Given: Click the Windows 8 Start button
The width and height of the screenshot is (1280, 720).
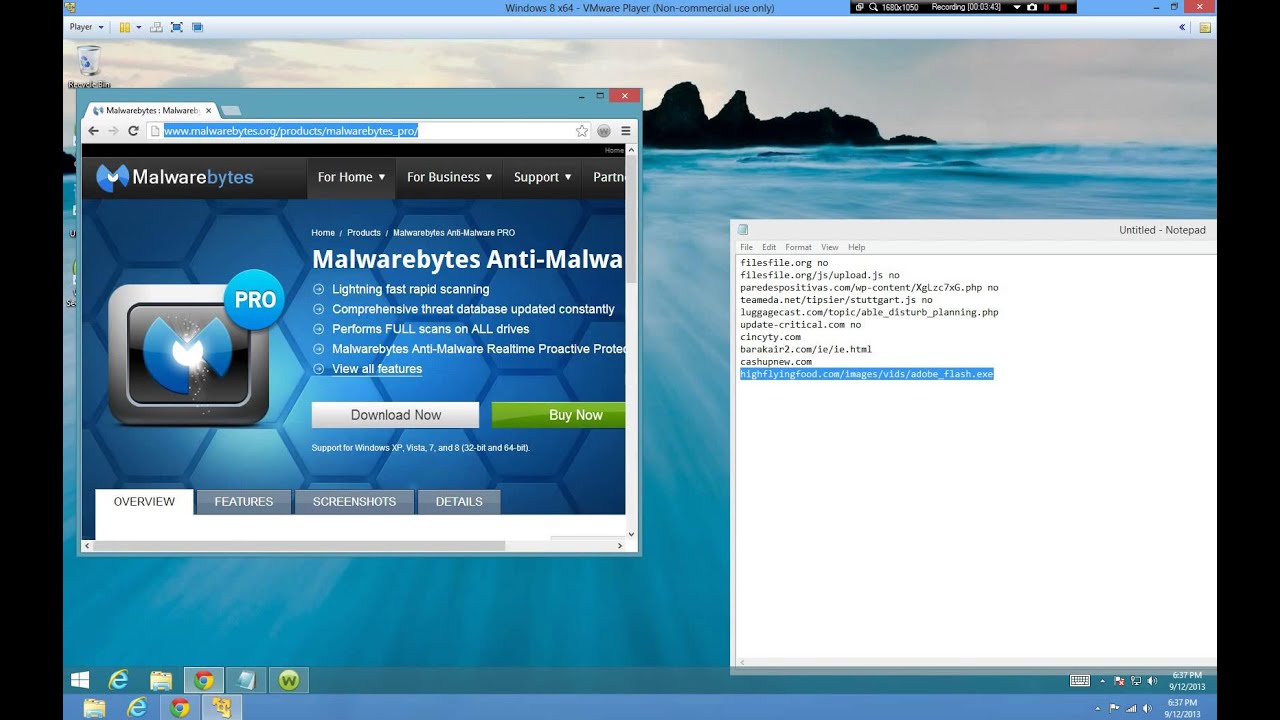Looking at the screenshot, I should [x=80, y=680].
